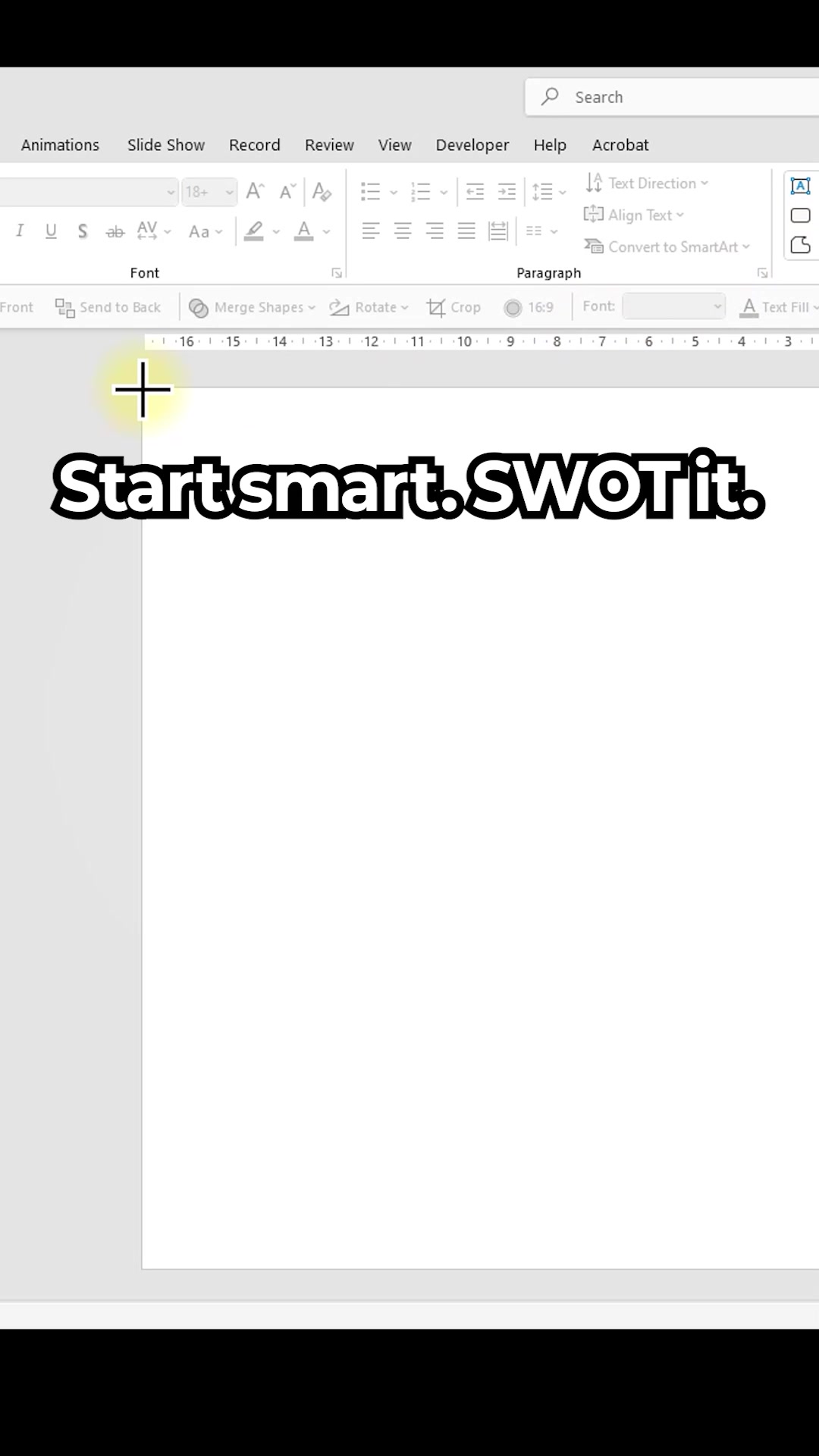Open the Align Text dropdown
This screenshot has height=1456, width=819.
(x=634, y=215)
